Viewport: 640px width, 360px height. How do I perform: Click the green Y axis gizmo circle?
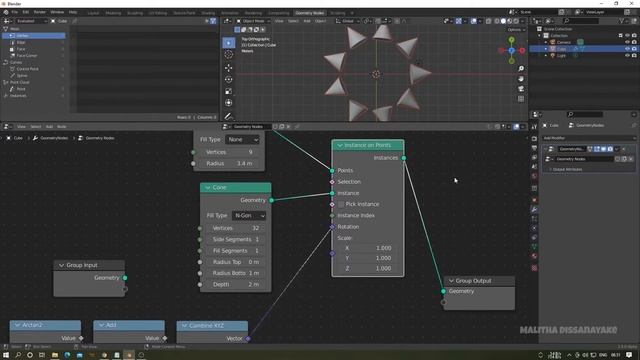[511, 40]
